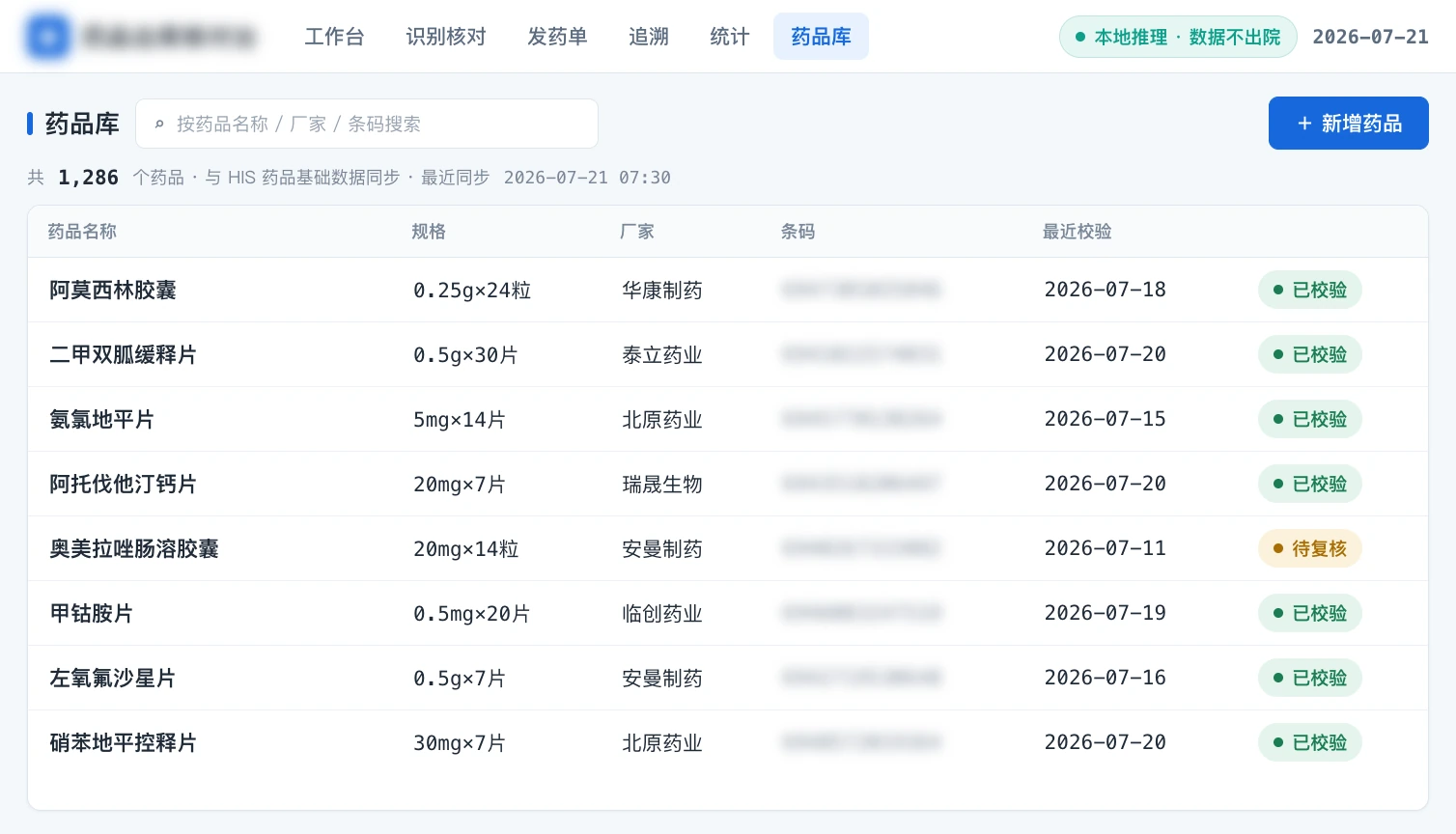Click the 华康制药 manufacturer cell
The width and height of the screenshot is (1456, 834).
tap(662, 291)
